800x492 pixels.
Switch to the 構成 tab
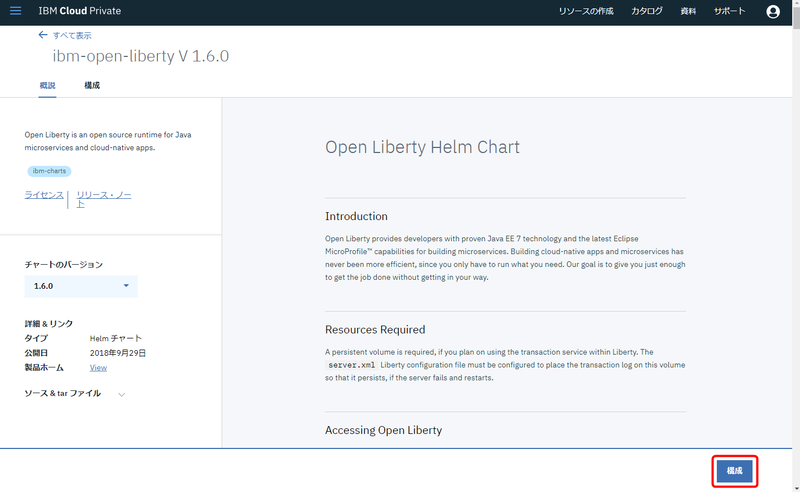coord(92,85)
